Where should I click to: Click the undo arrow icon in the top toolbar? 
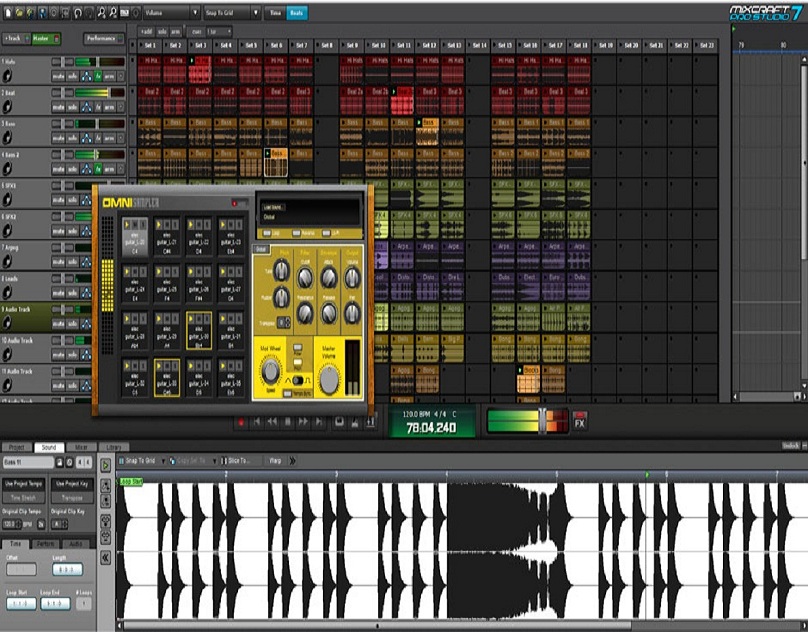click(78, 13)
